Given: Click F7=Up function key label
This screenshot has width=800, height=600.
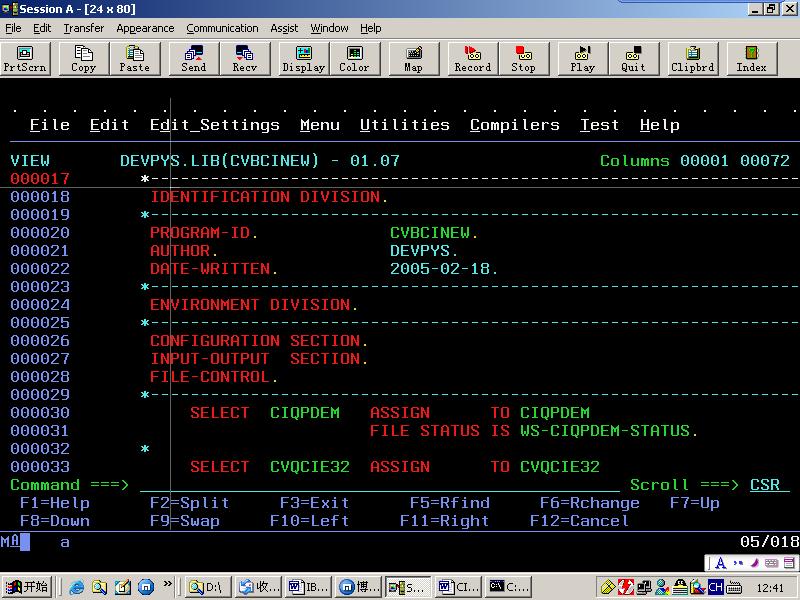Looking at the screenshot, I should [694, 503].
